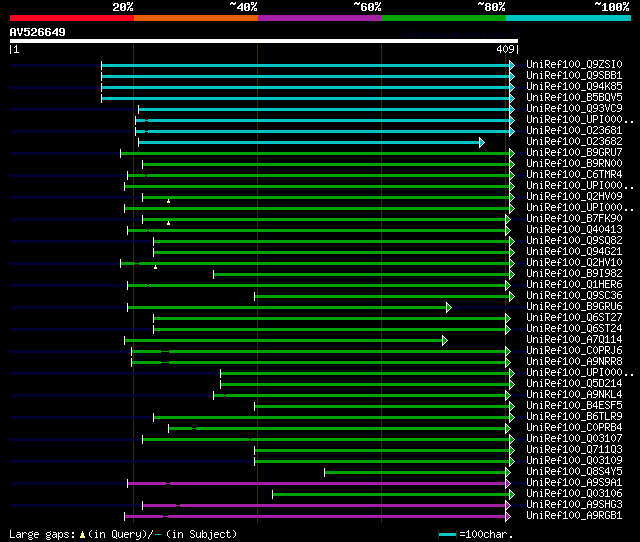
Task: Click the yellow gap marker under the Q2HV09 bar
Action: [168, 201]
